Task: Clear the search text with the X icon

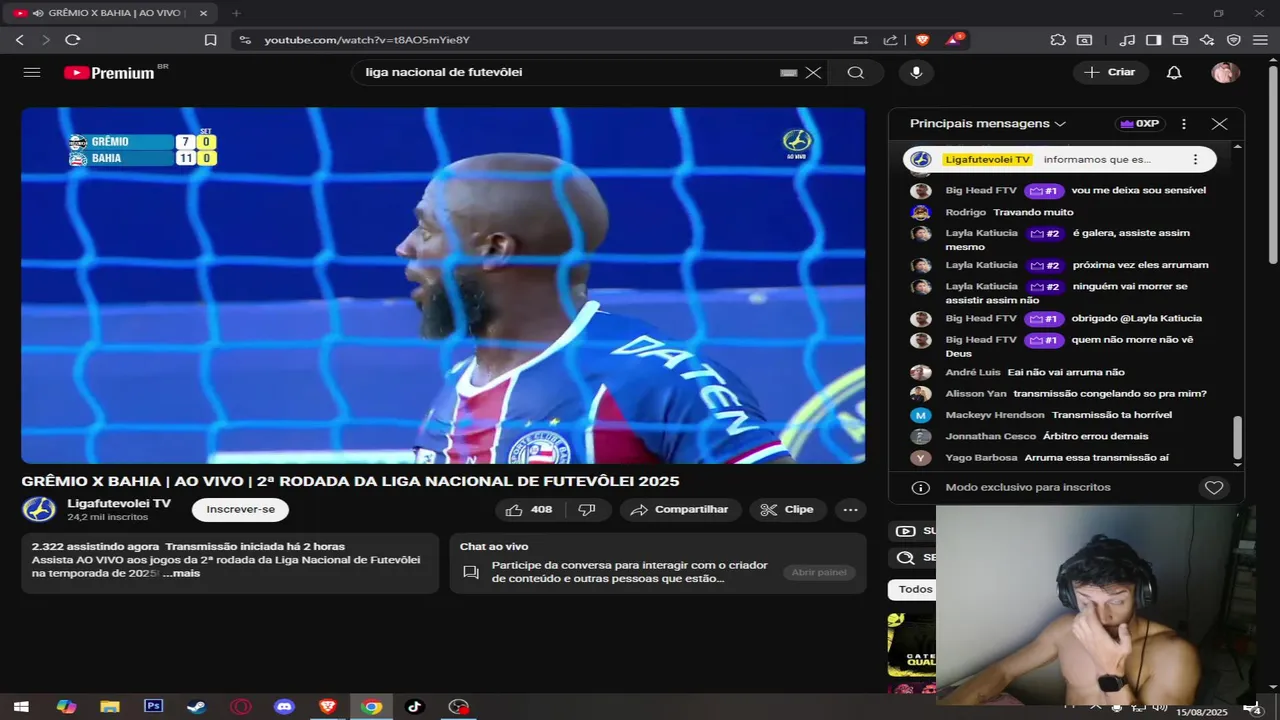Action: [x=813, y=72]
